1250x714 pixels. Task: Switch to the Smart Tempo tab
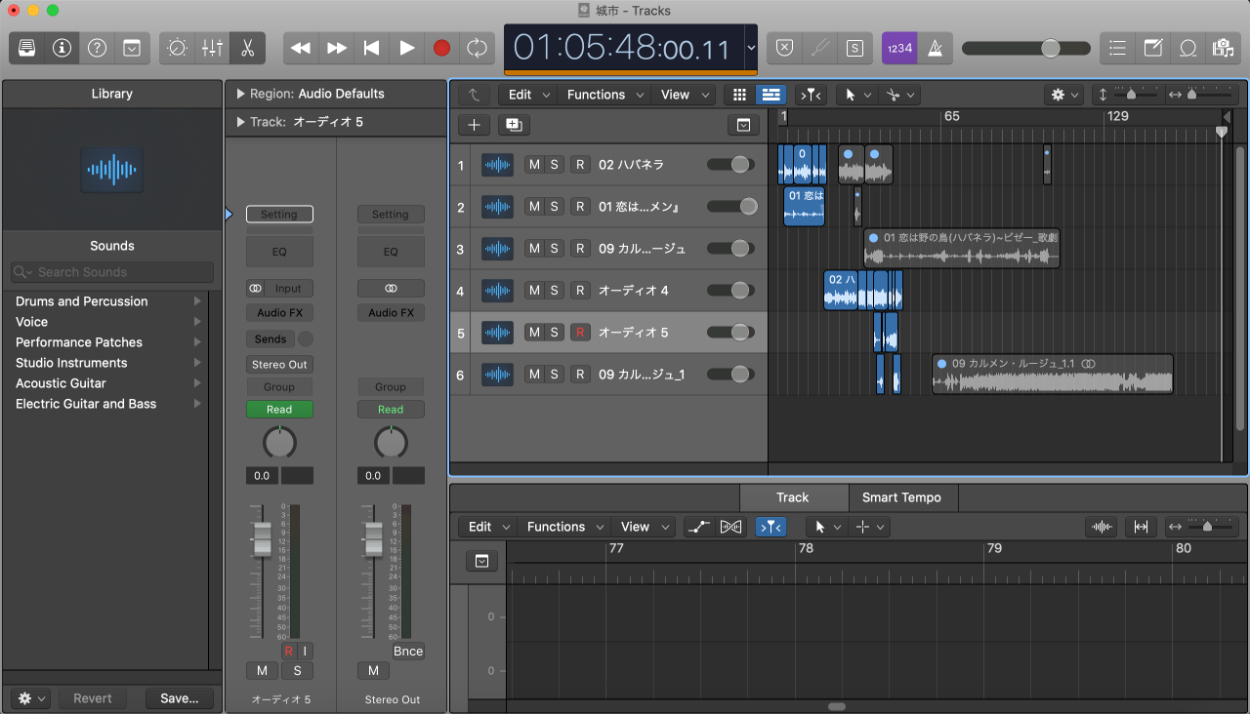click(x=901, y=497)
